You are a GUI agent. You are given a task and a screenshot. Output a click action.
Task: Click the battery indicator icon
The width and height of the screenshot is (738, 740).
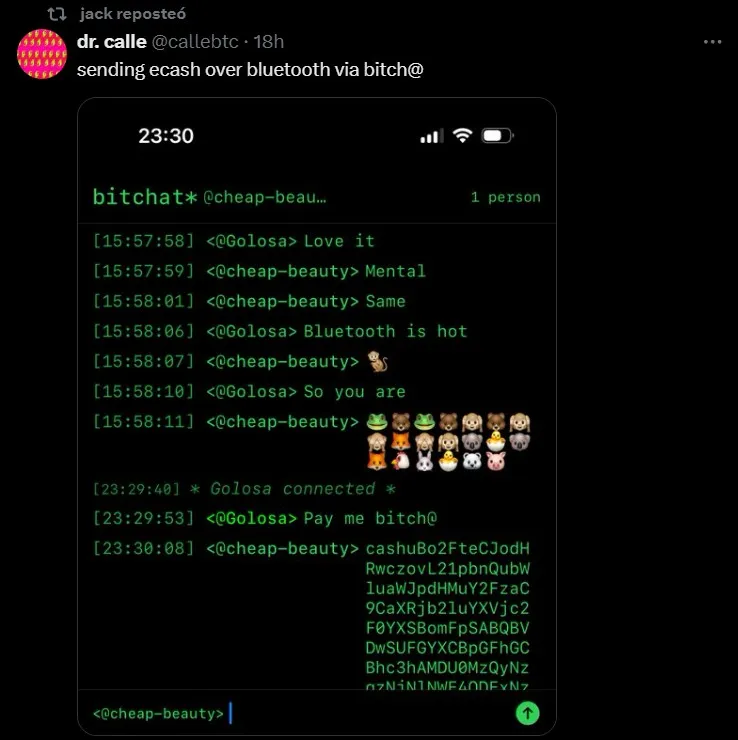497,136
